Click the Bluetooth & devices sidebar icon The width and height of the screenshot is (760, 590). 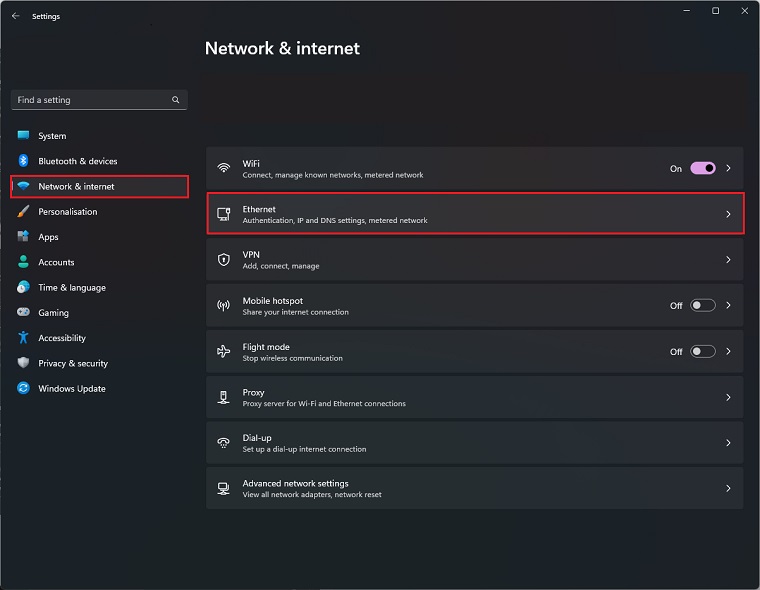(23, 161)
